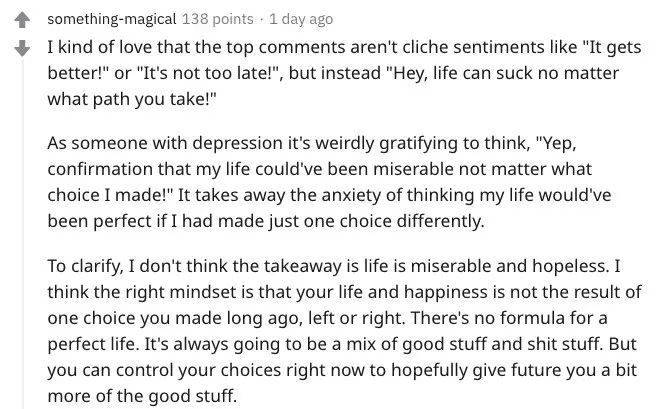Upvote the something-magical comment

[x=22, y=20]
